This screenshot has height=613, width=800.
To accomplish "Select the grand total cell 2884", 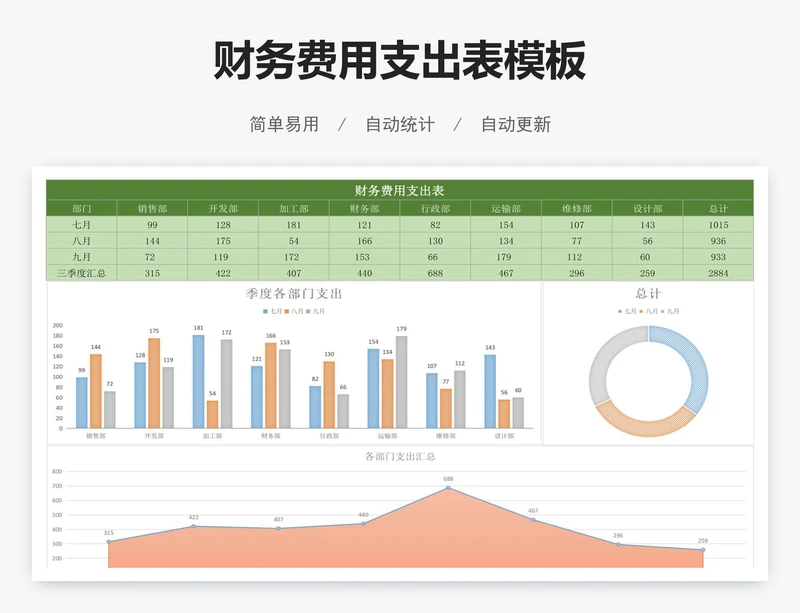I will (x=718, y=273).
